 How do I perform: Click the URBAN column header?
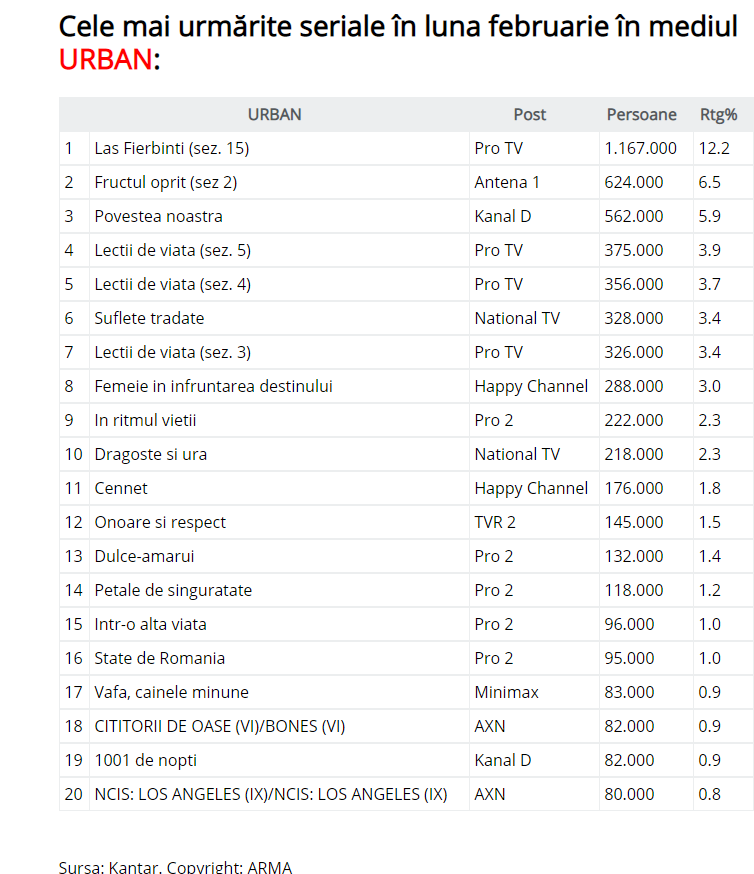coord(274,114)
